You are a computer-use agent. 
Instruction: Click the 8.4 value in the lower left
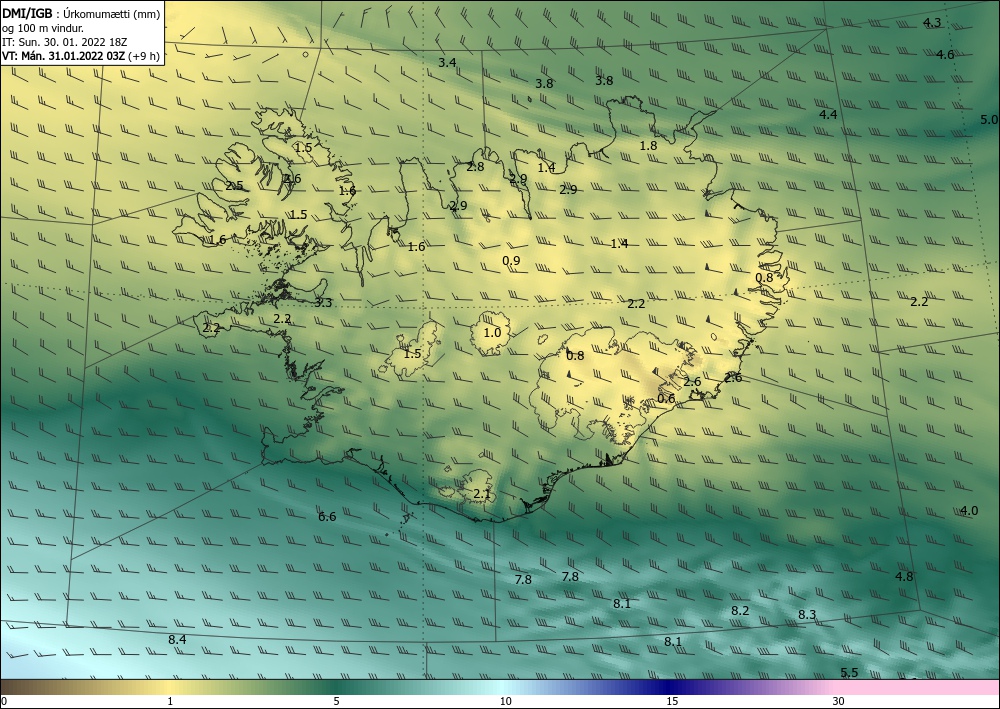(x=177, y=640)
